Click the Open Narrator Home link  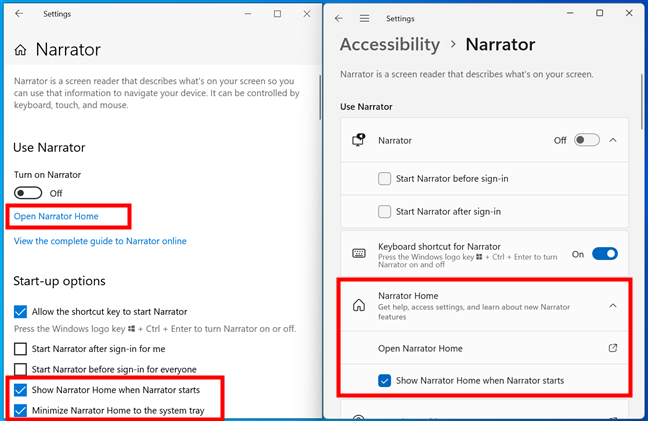point(56,216)
